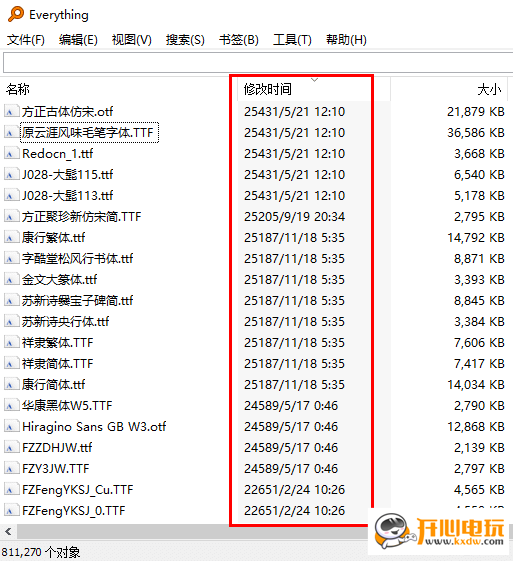Open the 书签(B) menu
The width and height of the screenshot is (513, 561).
[239, 39]
